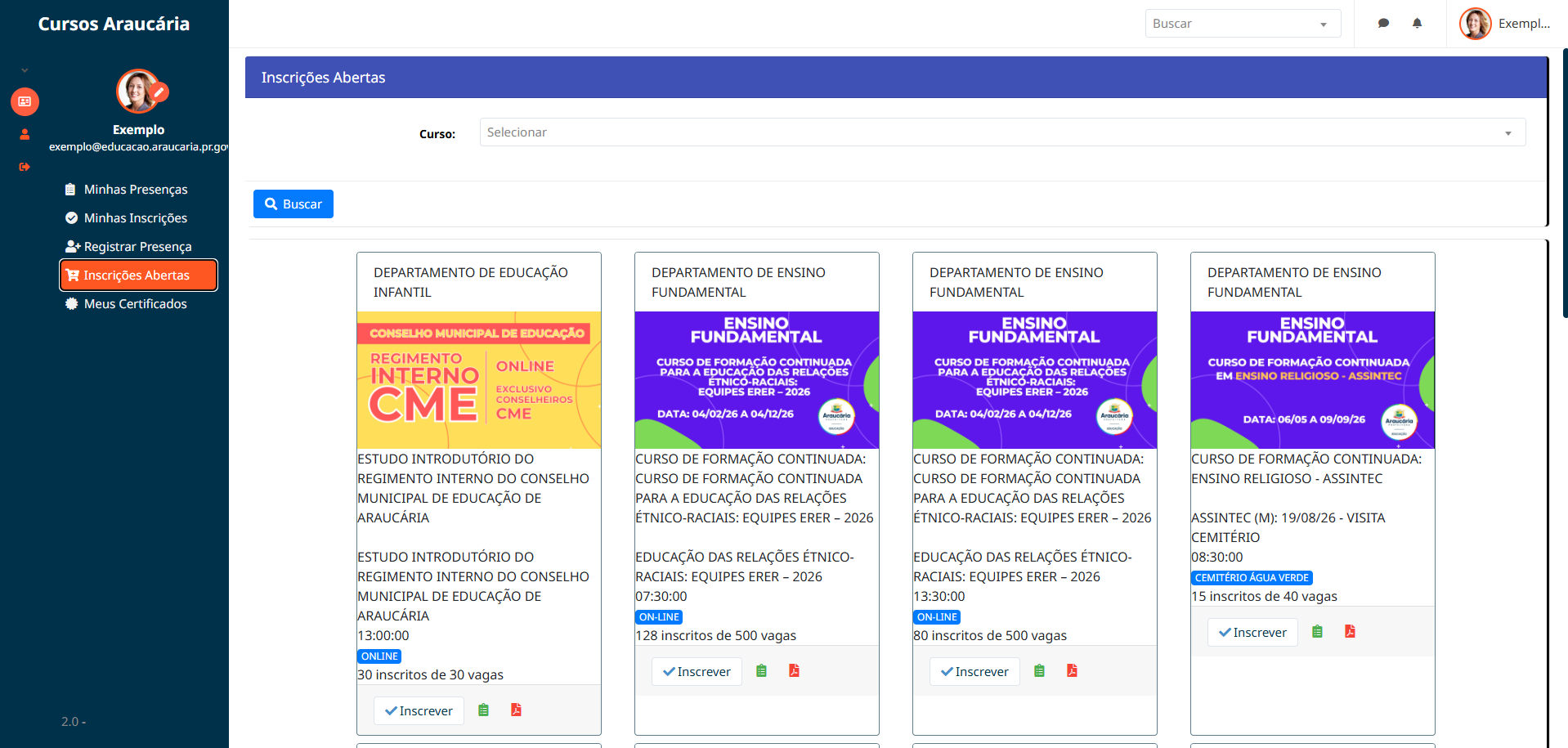Open red PDF icon on 07:30:00 ERER card

pyautogui.click(x=794, y=671)
